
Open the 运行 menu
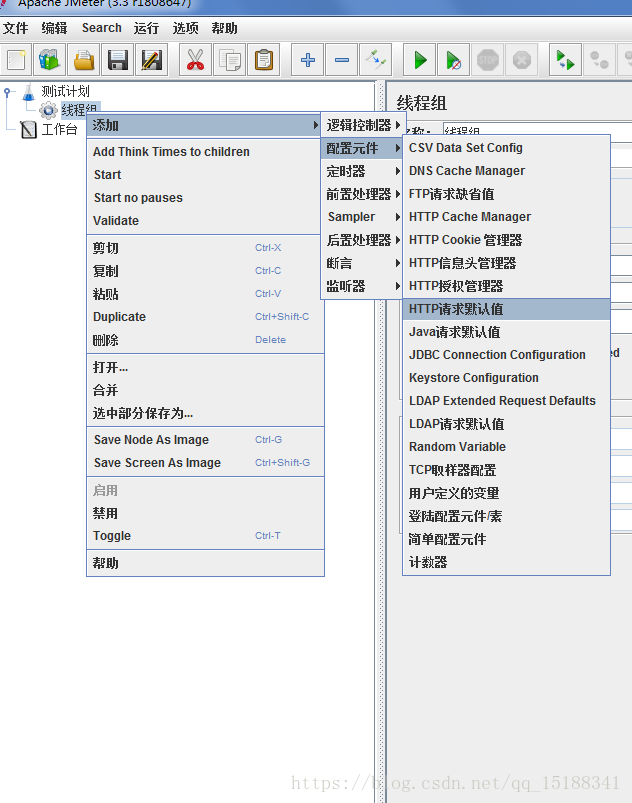pyautogui.click(x=146, y=28)
